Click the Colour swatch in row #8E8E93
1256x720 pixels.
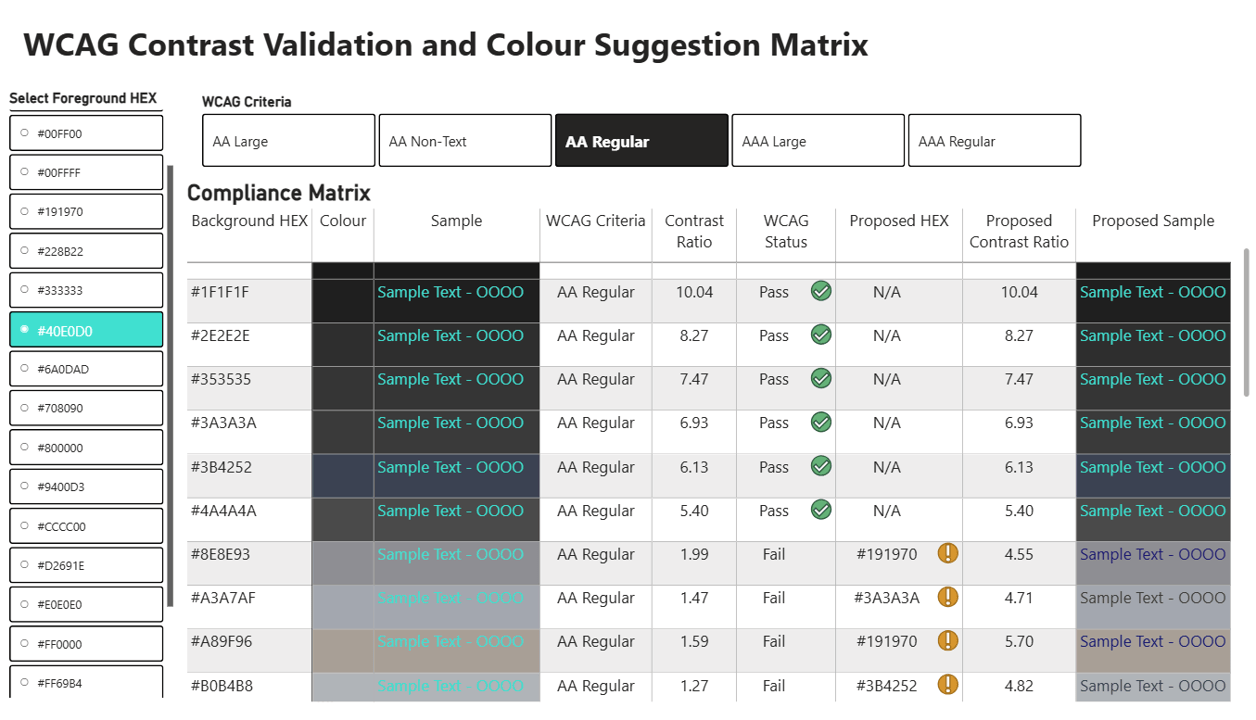[x=343, y=563]
